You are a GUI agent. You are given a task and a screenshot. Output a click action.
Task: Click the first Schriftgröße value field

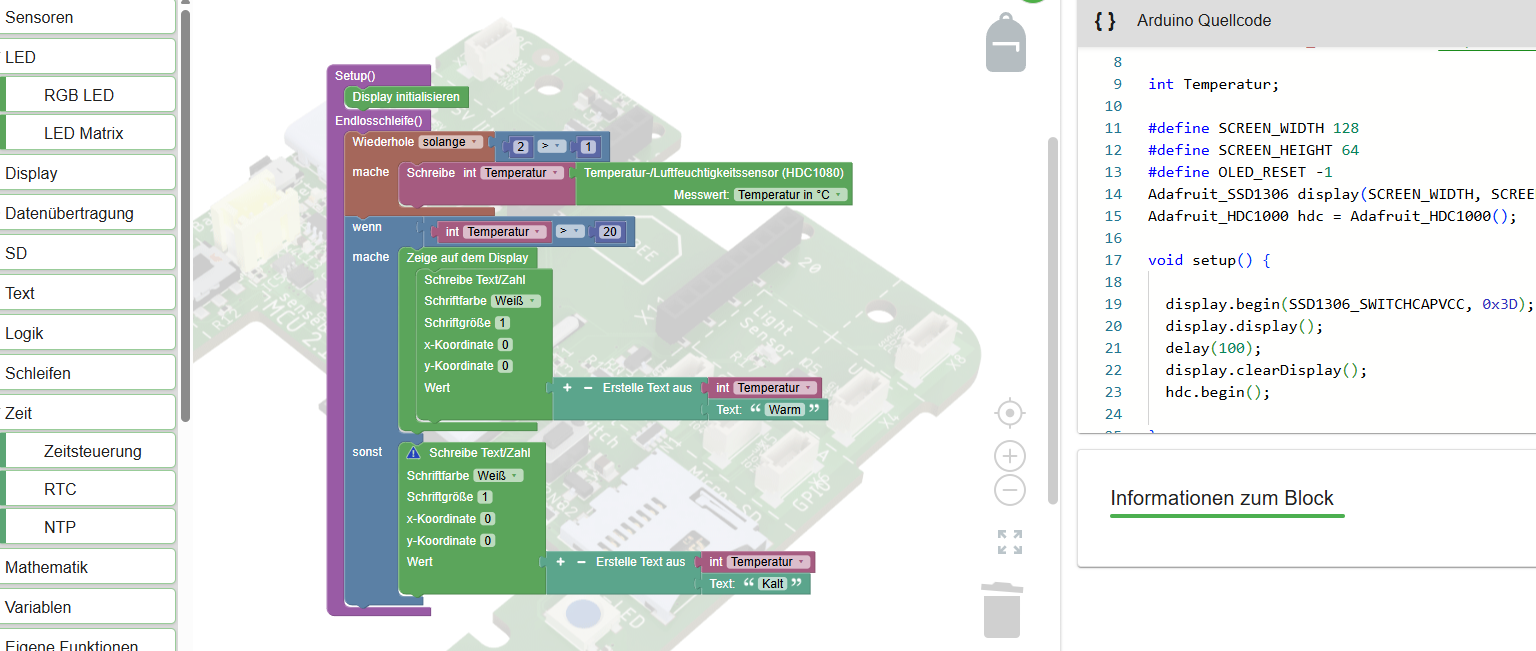502,323
